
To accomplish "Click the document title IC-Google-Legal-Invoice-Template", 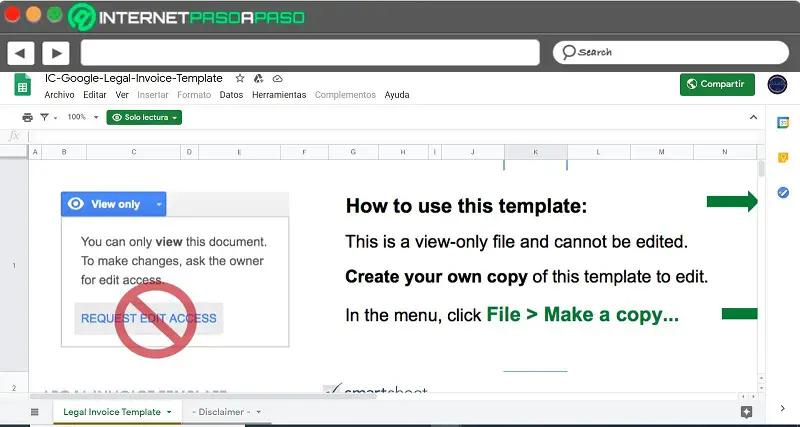I will 134,79.
